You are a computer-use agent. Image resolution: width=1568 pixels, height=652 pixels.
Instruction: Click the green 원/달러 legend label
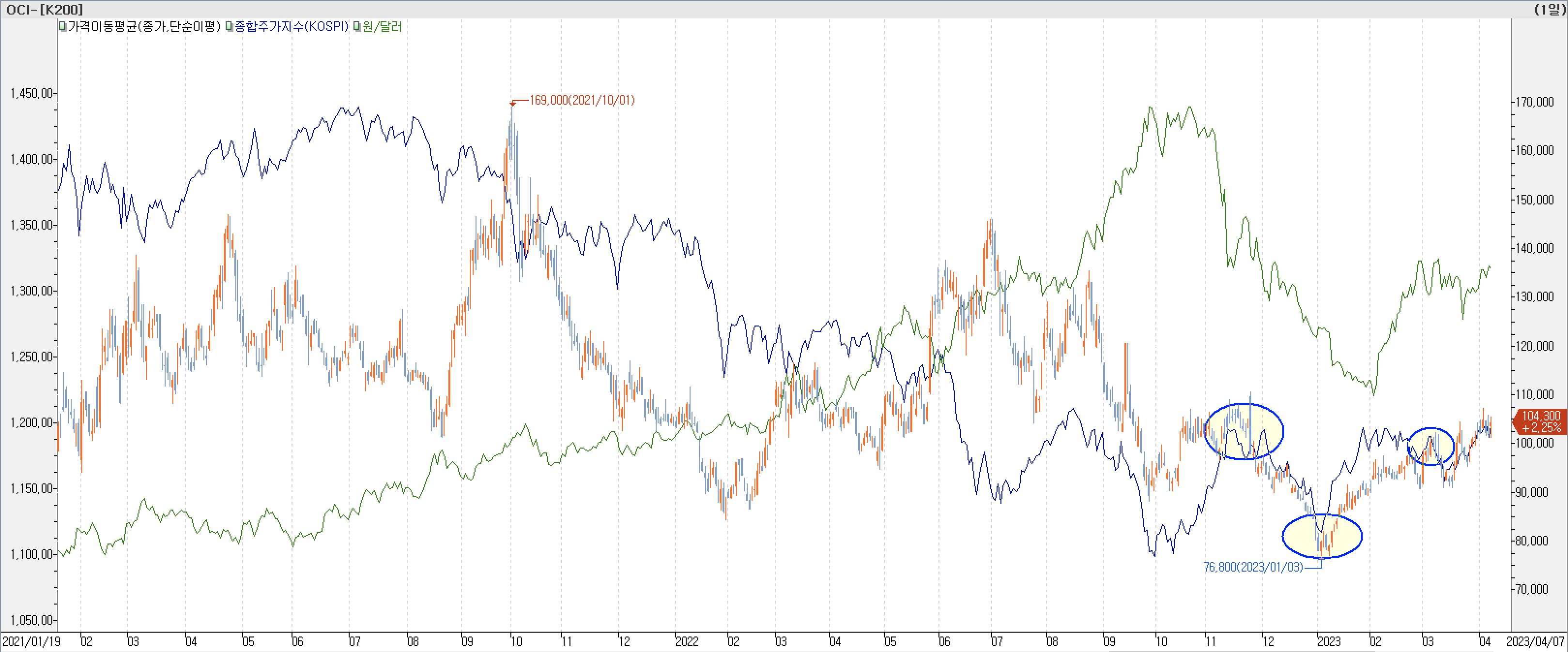coord(382,27)
